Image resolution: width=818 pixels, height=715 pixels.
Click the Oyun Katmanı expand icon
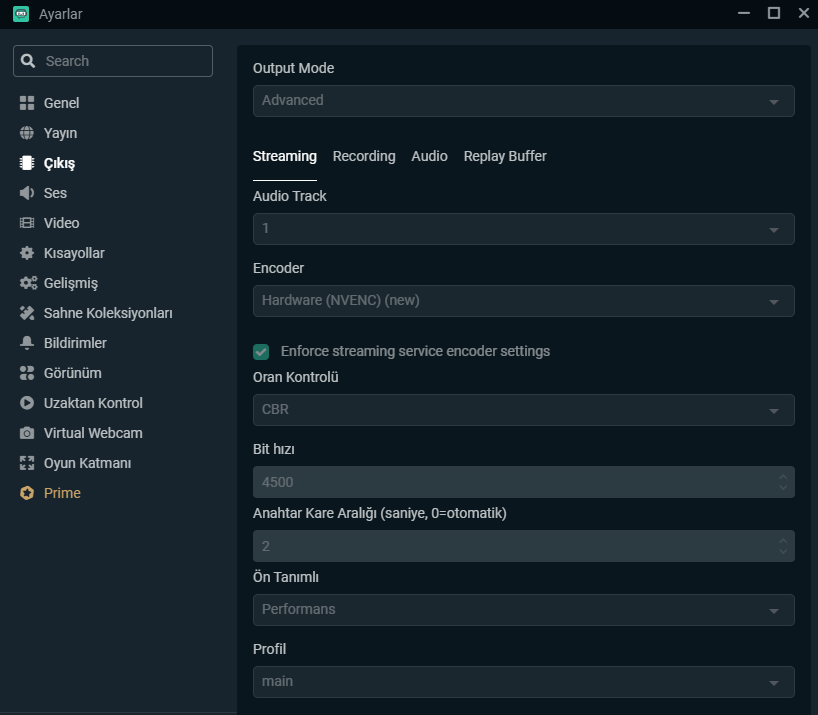point(27,463)
